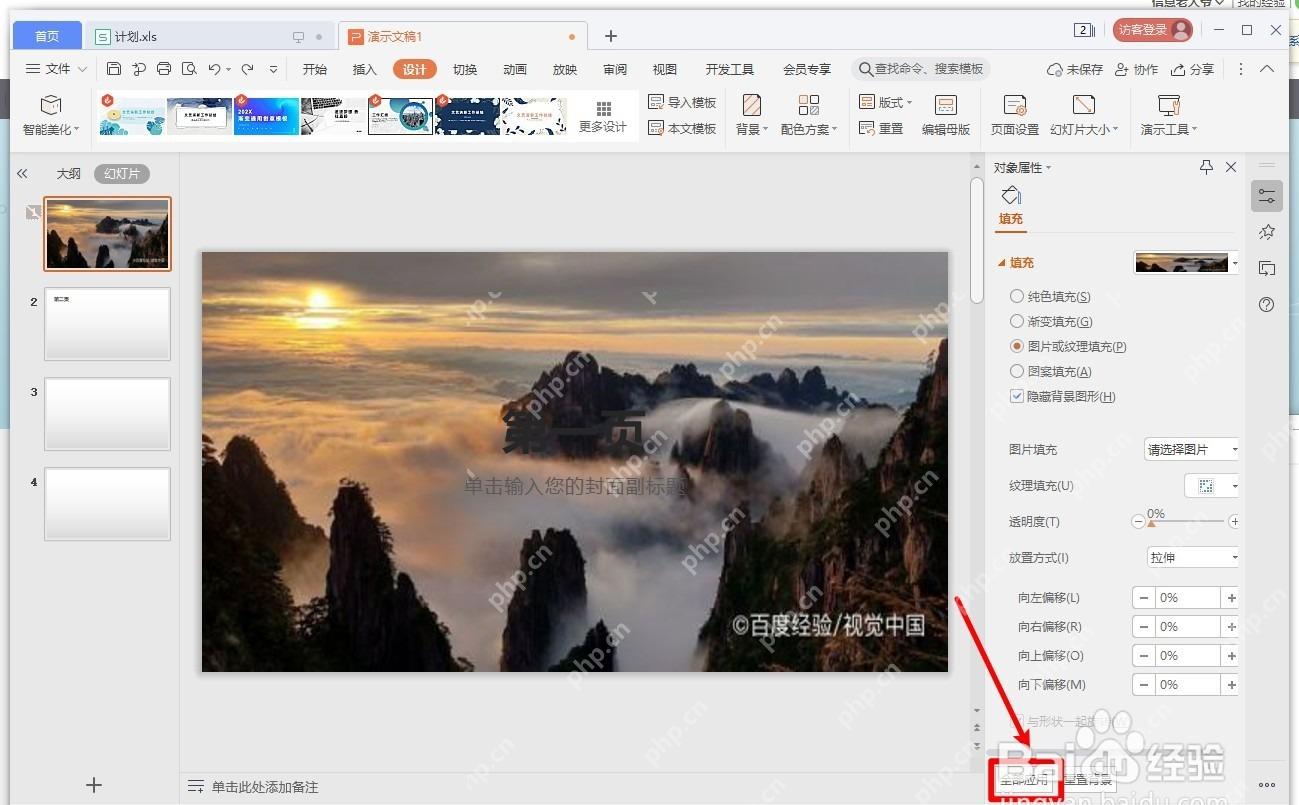The image size is (1299, 805).
Task: Switch to the 计划.xls document tab
Action: click(x=209, y=36)
